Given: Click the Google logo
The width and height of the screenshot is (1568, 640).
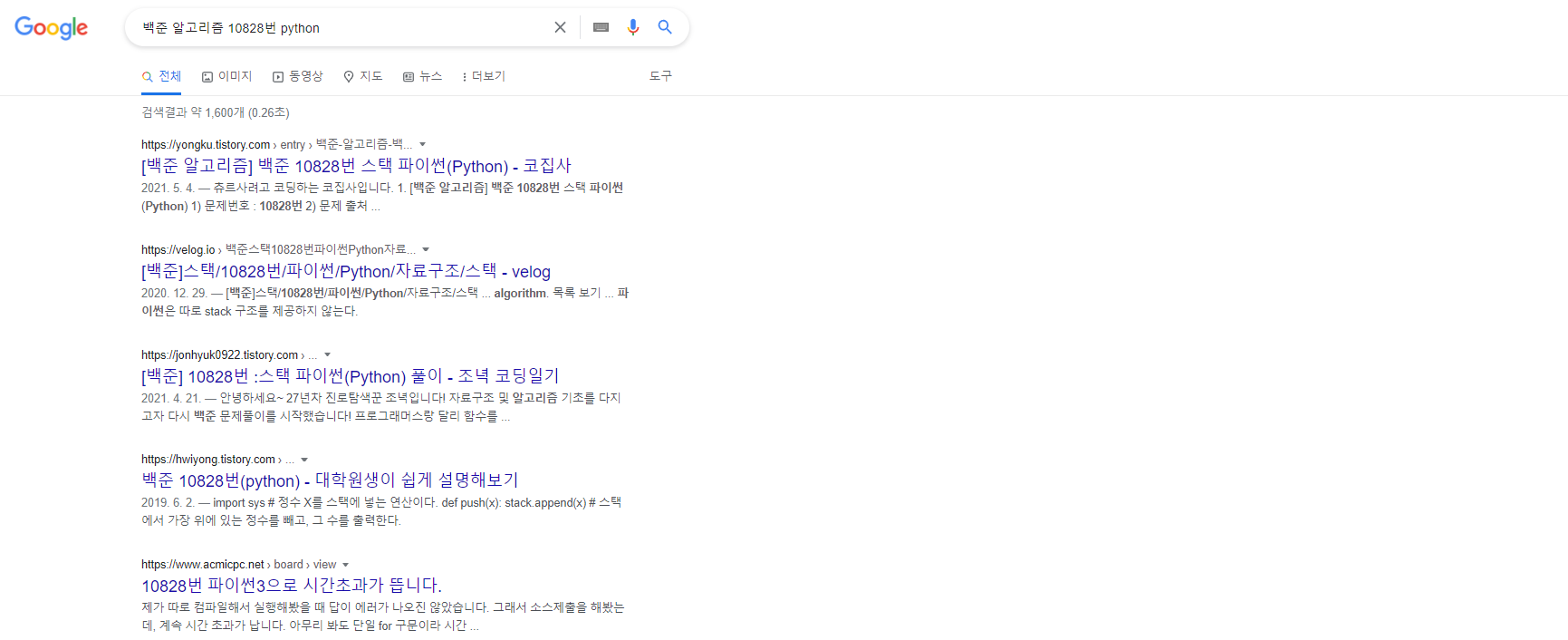Looking at the screenshot, I should pyautogui.click(x=51, y=28).
